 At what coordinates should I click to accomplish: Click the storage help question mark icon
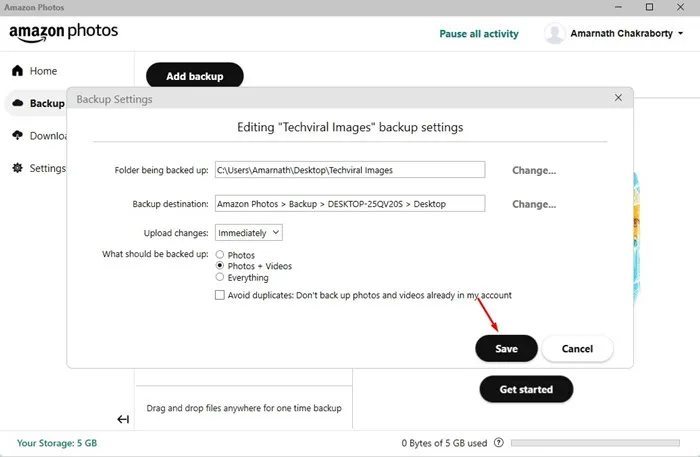[x=499, y=443]
